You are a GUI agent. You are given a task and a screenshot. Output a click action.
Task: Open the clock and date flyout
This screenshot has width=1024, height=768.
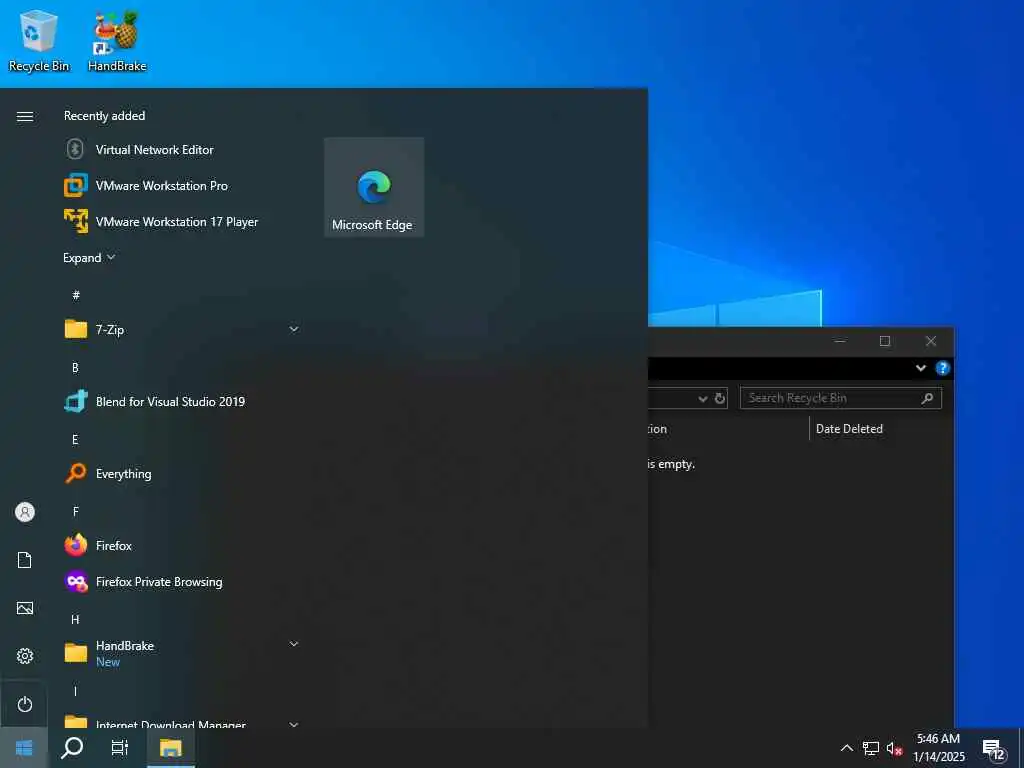(938, 748)
